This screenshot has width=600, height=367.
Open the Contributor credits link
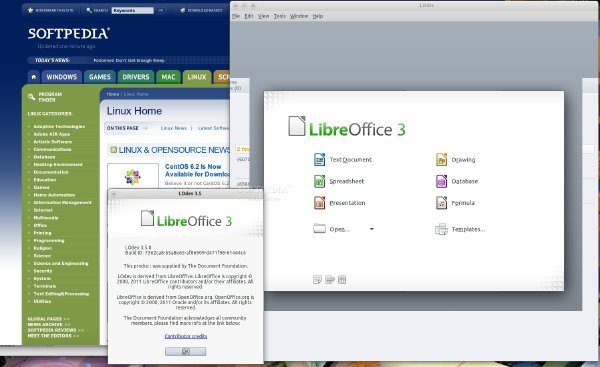pyautogui.click(x=186, y=336)
